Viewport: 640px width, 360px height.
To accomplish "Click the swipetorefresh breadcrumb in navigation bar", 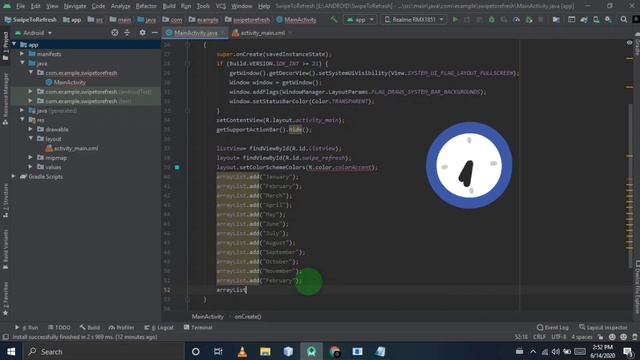I will [247, 20].
